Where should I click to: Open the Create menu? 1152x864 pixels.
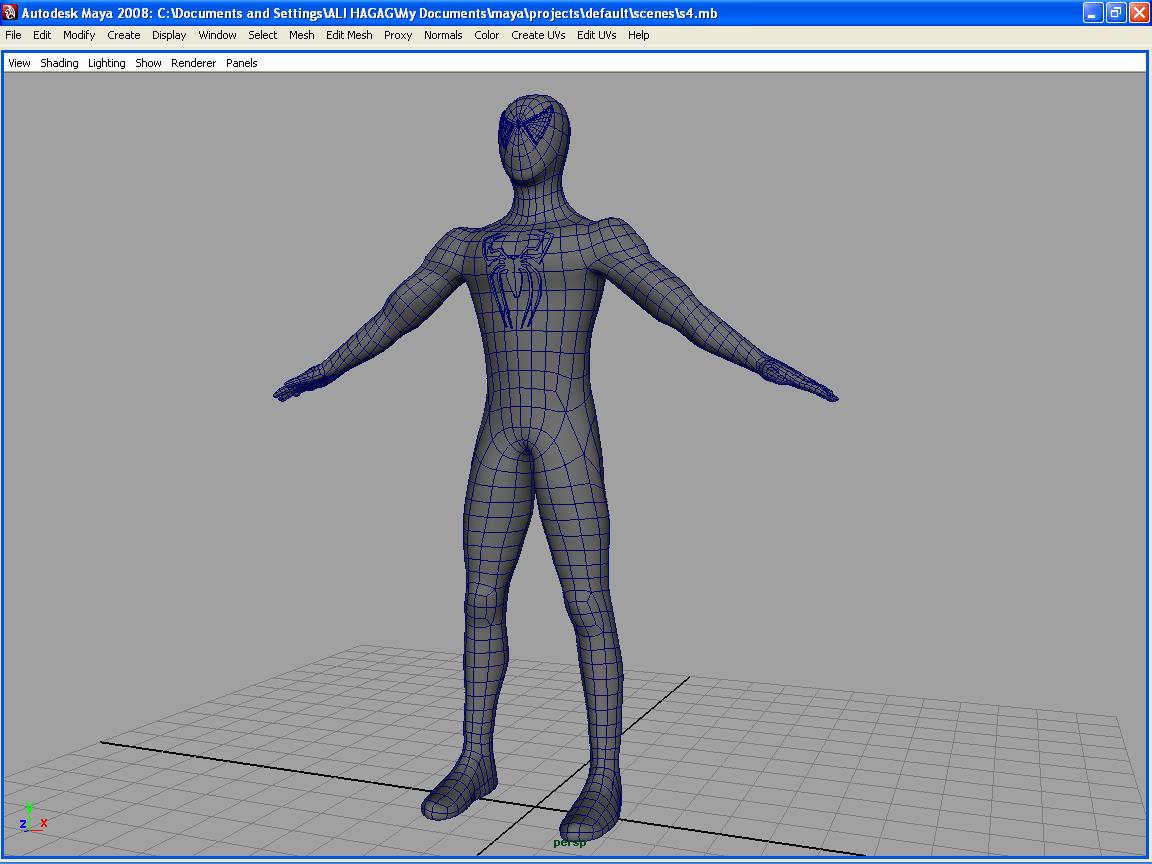[123, 35]
